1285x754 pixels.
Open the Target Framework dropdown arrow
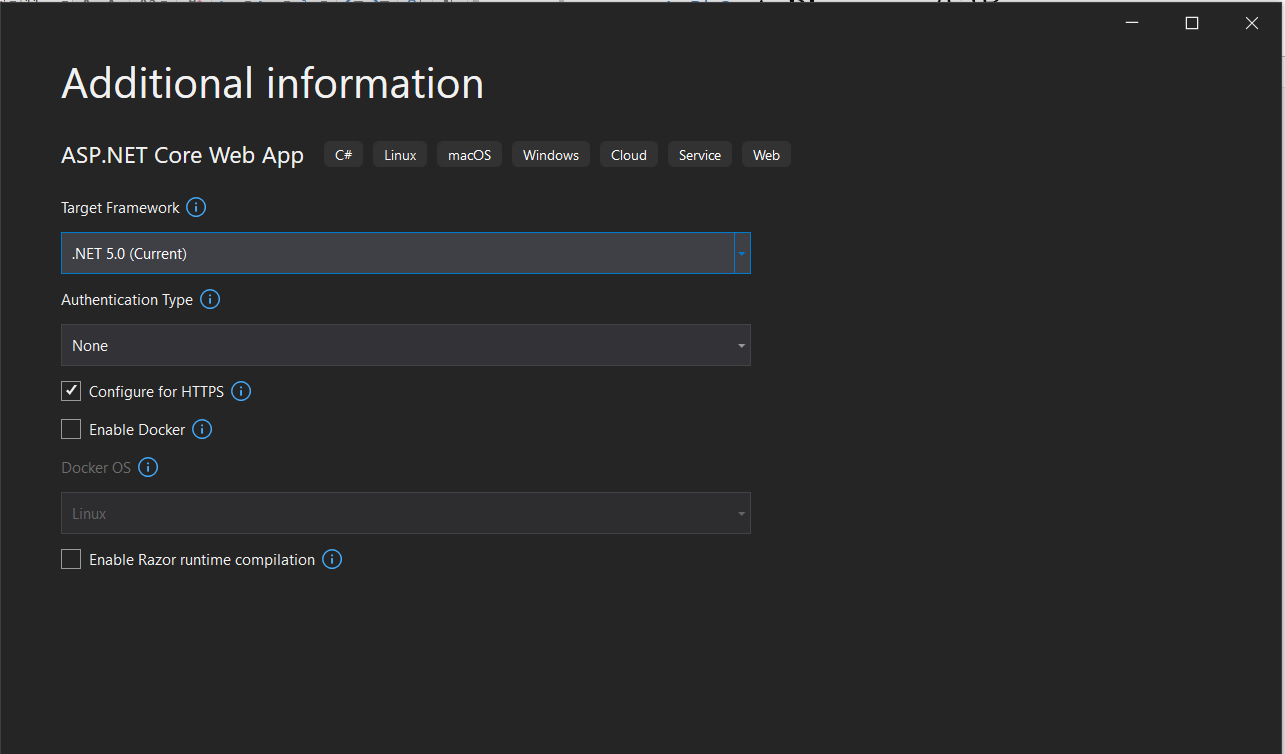[x=742, y=254]
